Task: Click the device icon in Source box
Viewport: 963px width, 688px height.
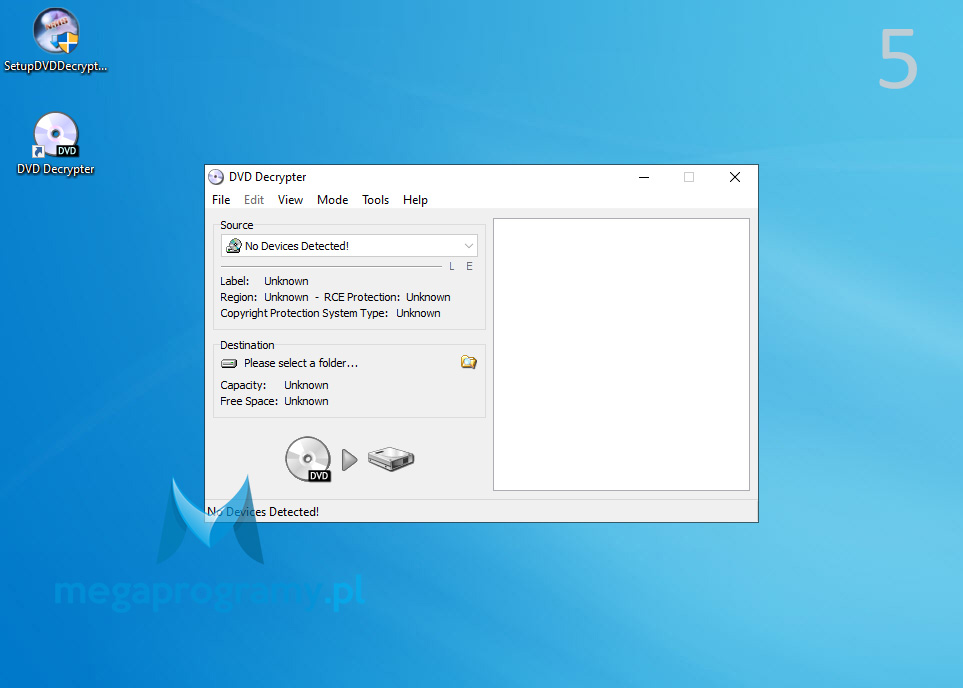Action: 234,246
